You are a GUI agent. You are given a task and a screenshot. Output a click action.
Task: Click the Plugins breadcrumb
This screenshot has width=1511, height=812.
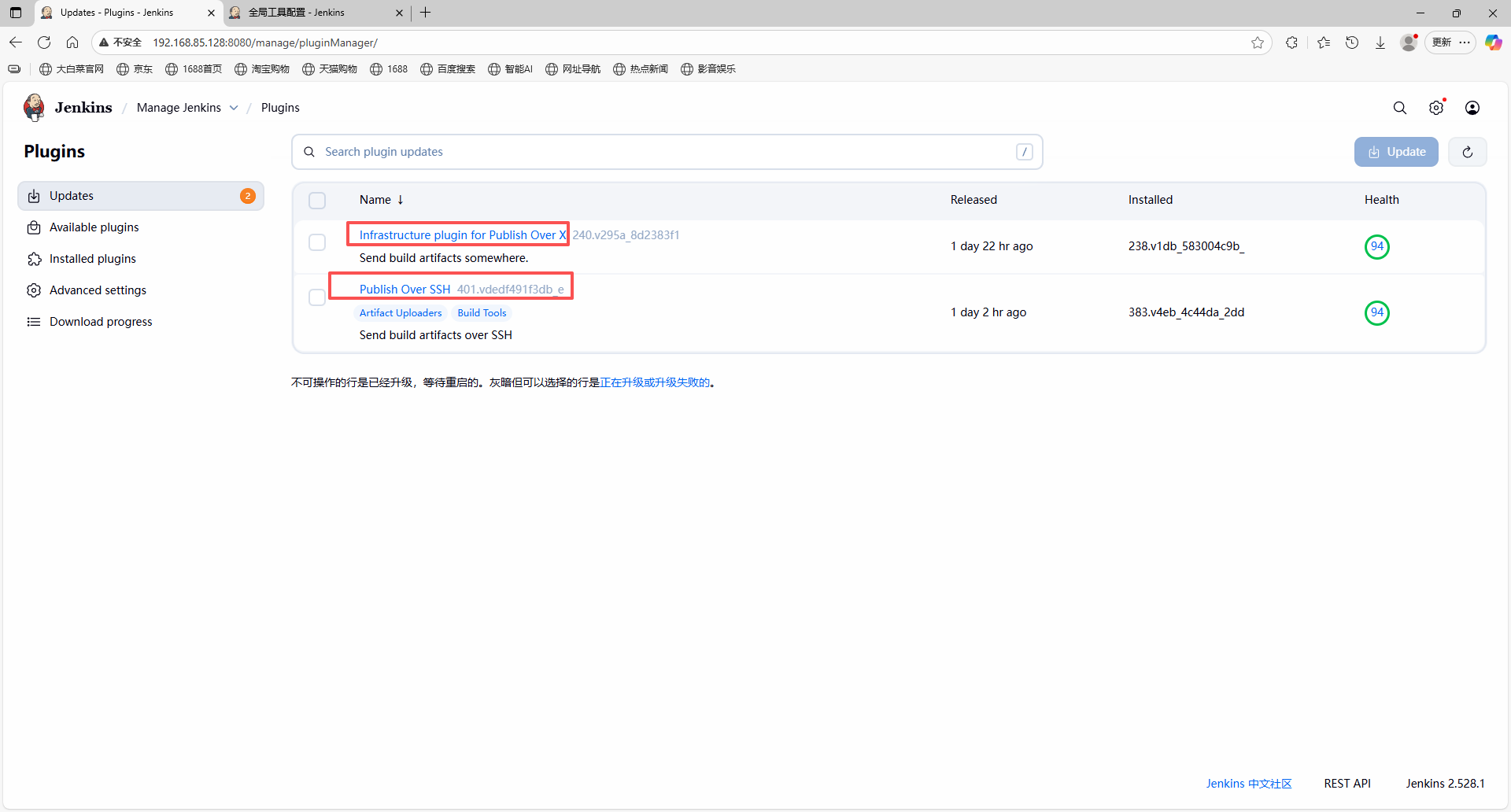(x=280, y=108)
